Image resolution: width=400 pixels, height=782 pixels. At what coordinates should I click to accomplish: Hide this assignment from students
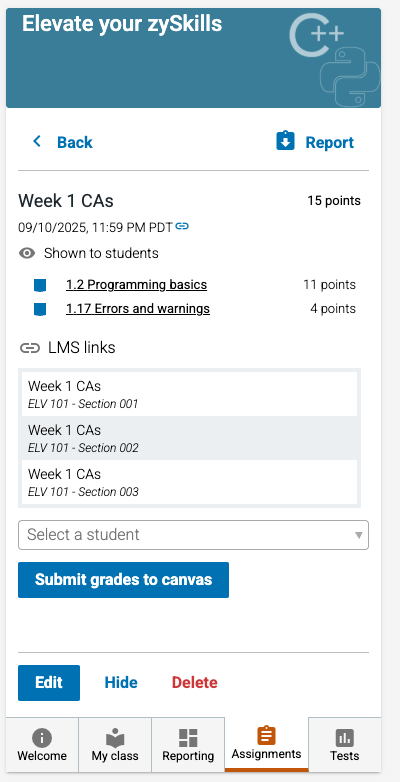pyautogui.click(x=121, y=683)
